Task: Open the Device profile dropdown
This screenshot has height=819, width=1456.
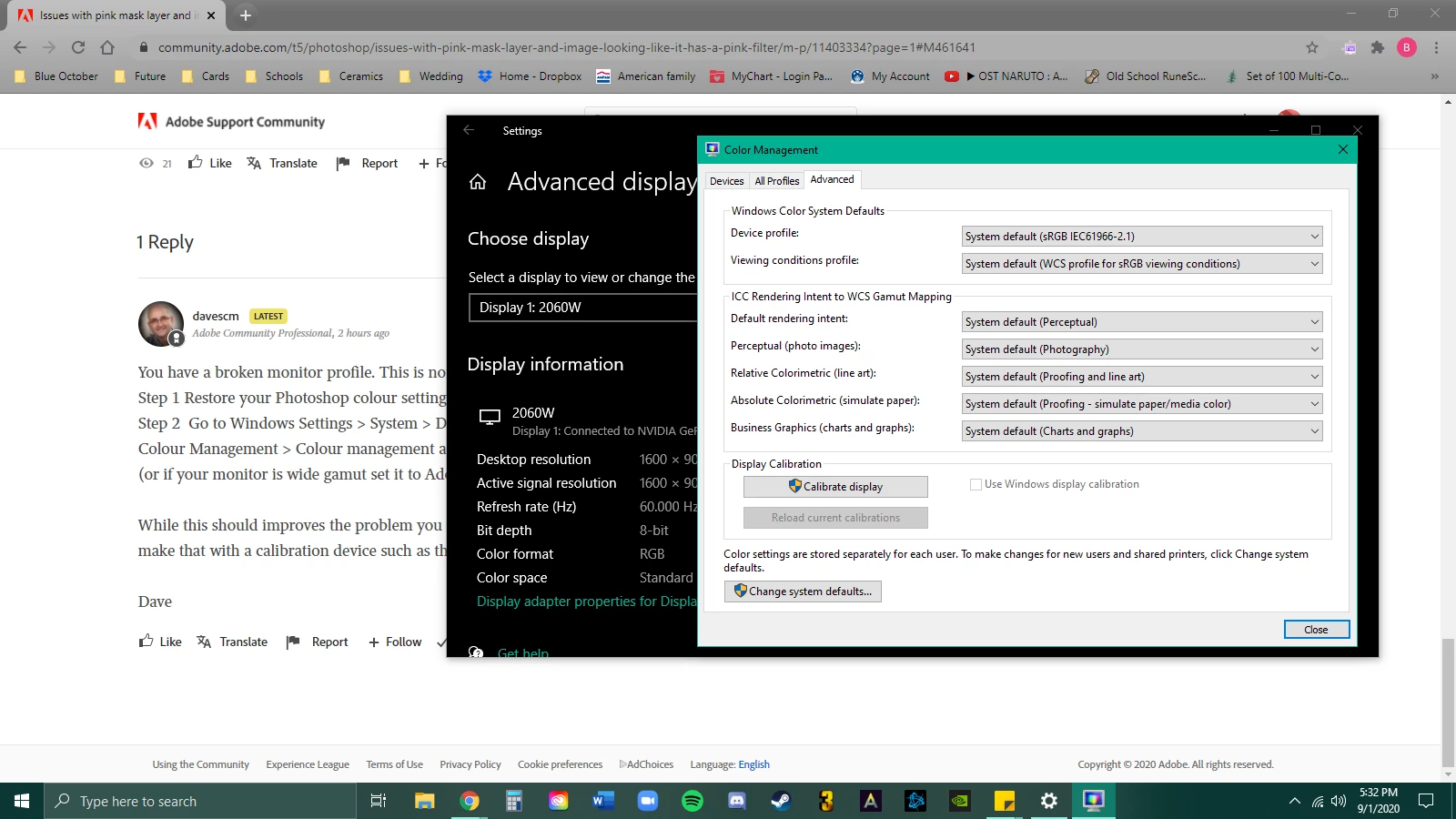Action: (x=1142, y=237)
